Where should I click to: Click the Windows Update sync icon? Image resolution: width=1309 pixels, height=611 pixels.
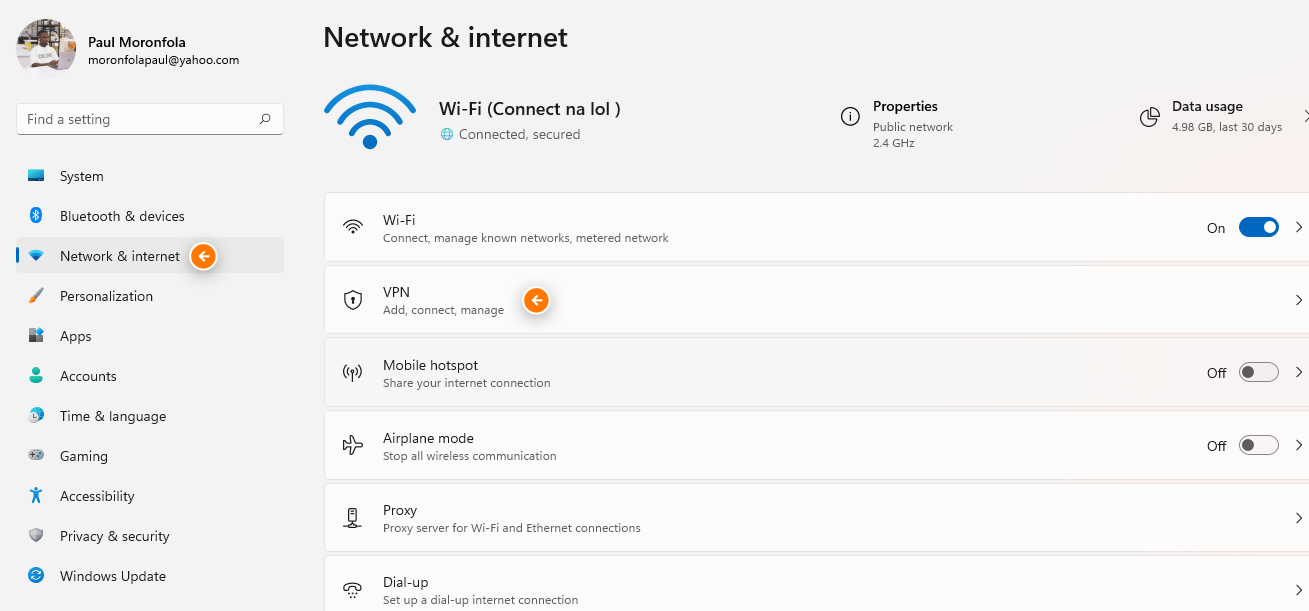point(36,576)
